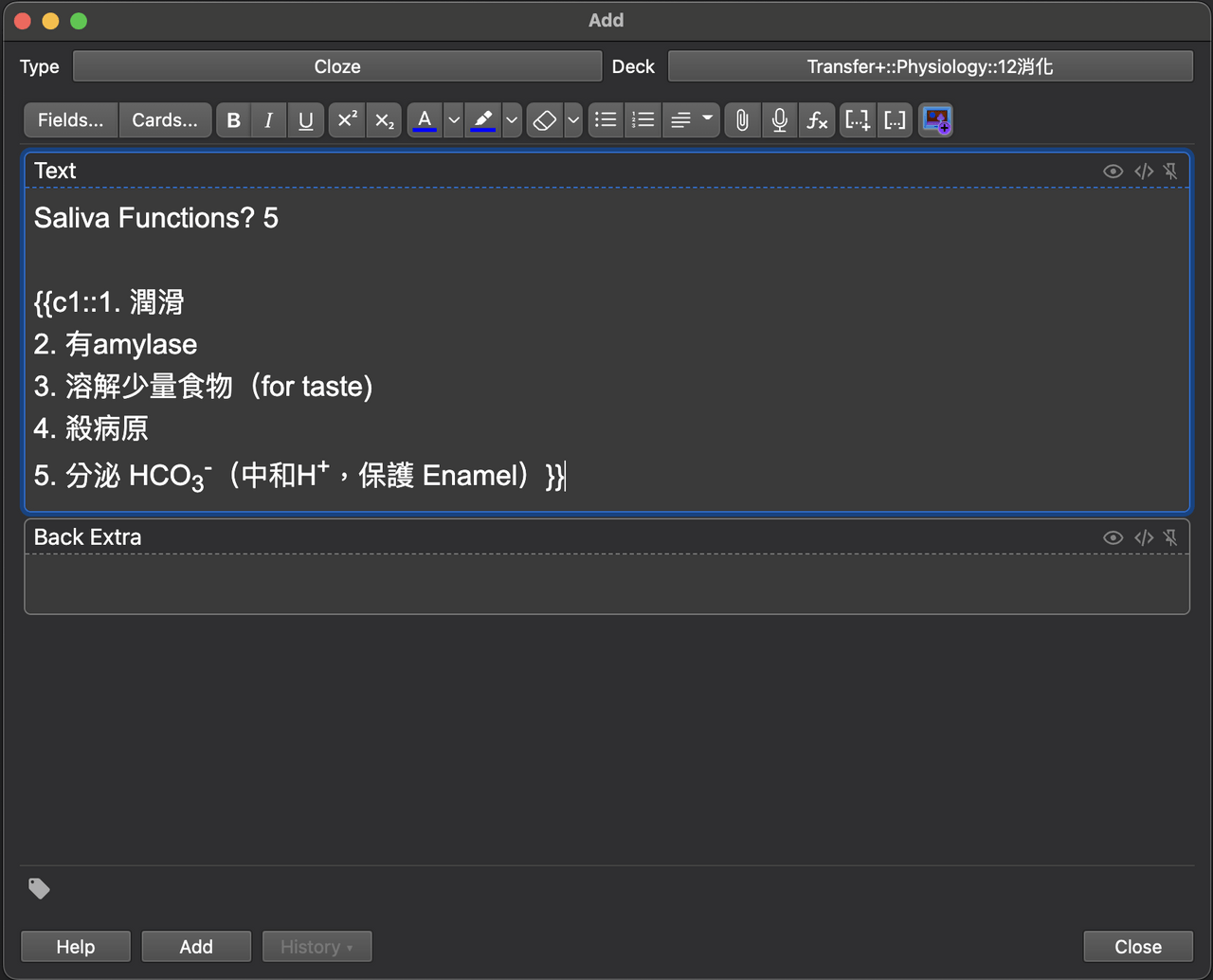The image size is (1213, 980).
Task: Insert new cloze deletion with plus
Action: pos(858,120)
